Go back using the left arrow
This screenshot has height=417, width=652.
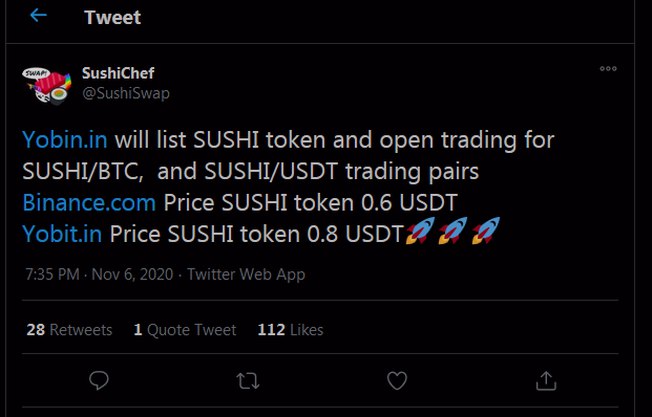click(38, 17)
